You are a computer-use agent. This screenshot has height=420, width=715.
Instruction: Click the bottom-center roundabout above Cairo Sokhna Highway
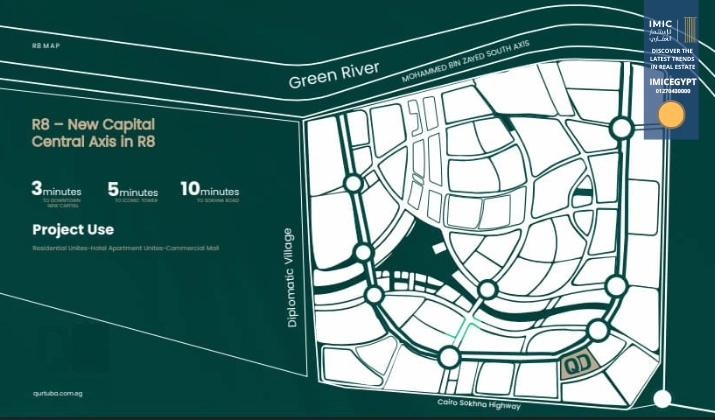click(x=449, y=358)
